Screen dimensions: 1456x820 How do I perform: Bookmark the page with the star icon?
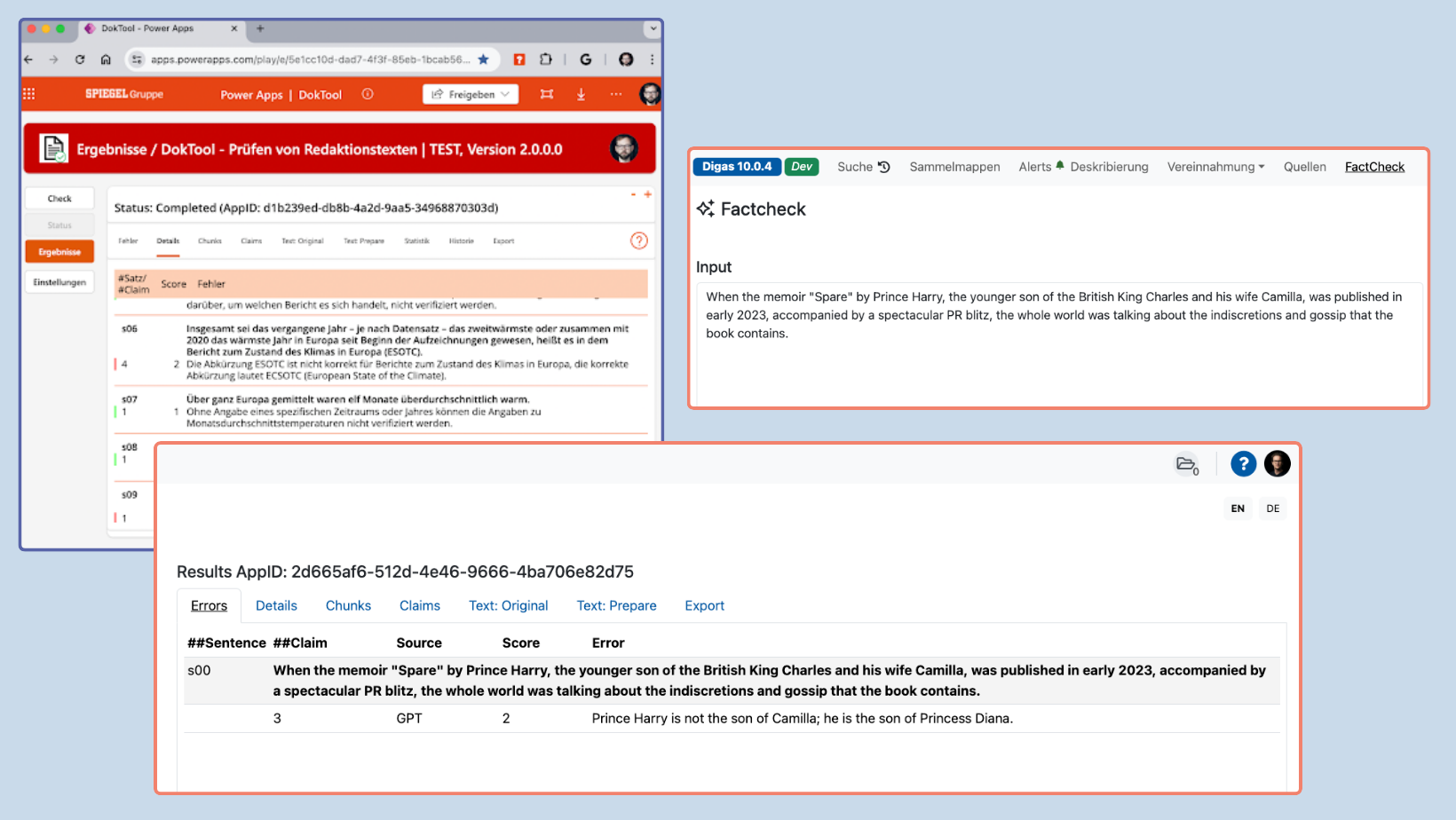pyautogui.click(x=483, y=59)
